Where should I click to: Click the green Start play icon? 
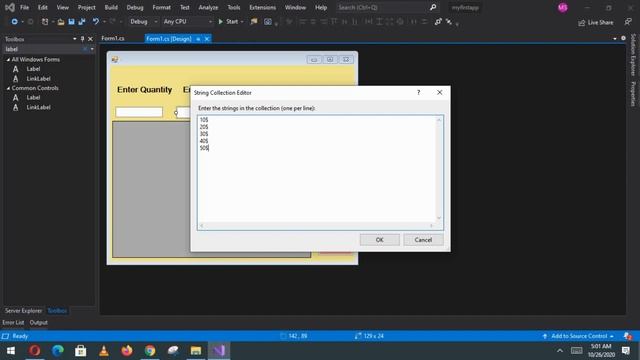pos(220,22)
